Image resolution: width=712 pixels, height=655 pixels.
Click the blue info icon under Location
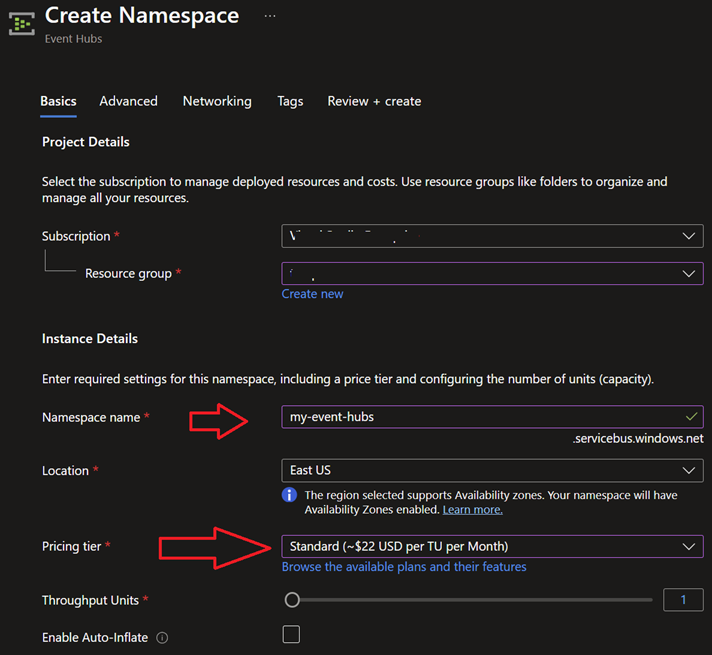pyautogui.click(x=290, y=495)
